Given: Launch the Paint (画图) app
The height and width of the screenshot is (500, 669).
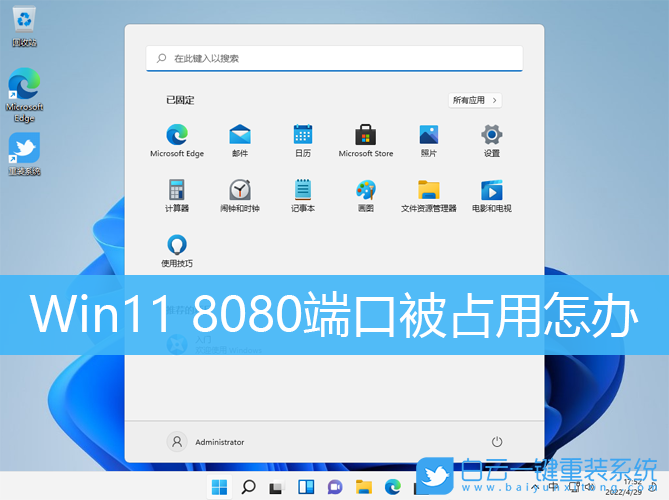Looking at the screenshot, I should click(x=366, y=196).
